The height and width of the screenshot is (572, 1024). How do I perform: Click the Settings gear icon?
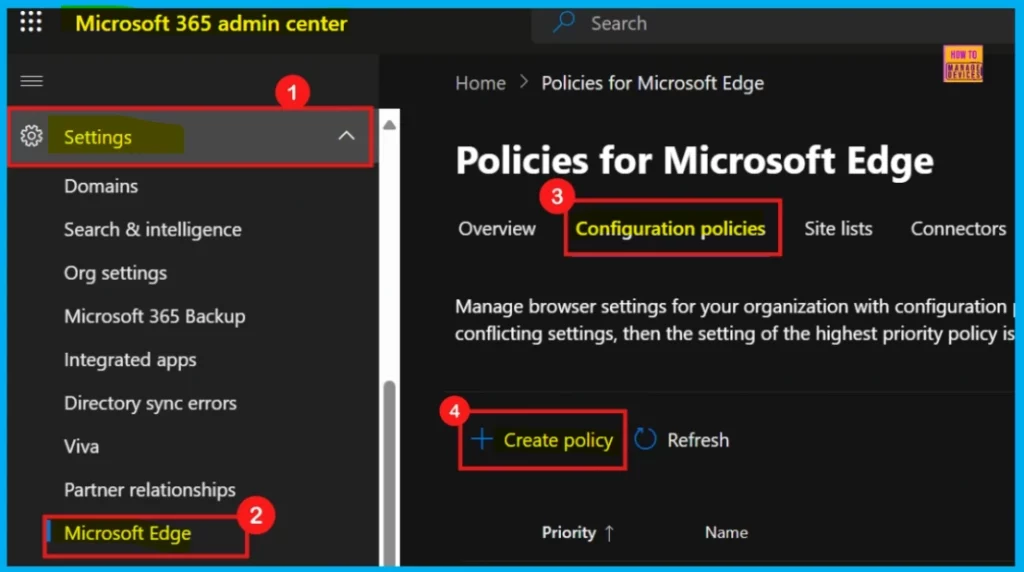point(31,136)
